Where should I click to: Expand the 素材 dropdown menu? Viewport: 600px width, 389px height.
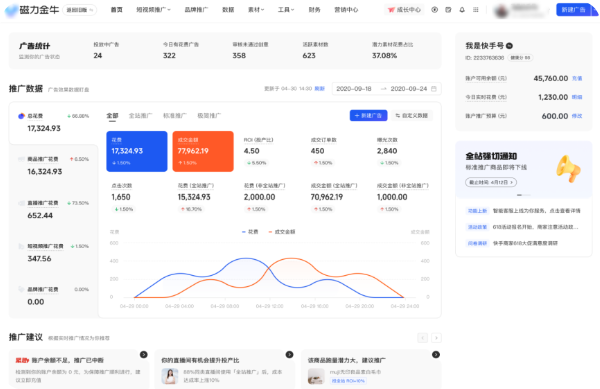click(256, 10)
